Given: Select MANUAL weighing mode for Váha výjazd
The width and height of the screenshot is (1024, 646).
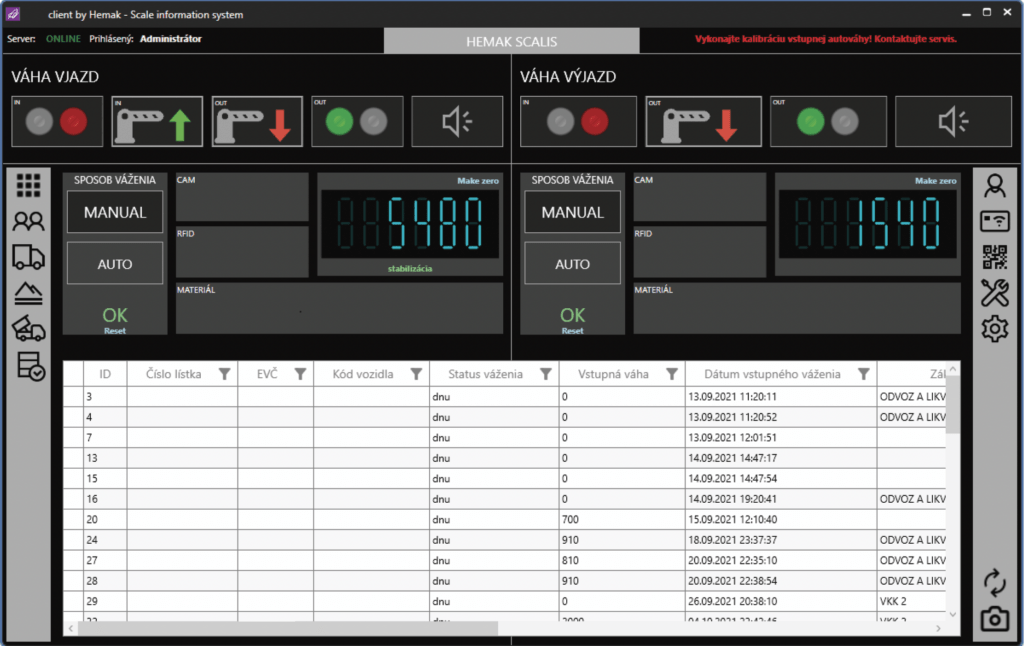Looking at the screenshot, I should [x=573, y=212].
